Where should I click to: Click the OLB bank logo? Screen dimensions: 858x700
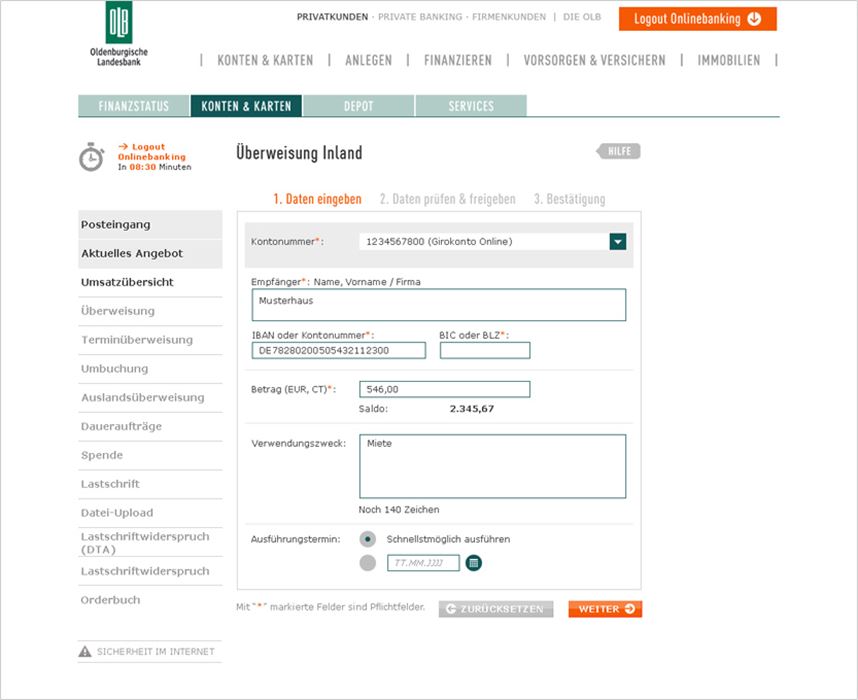click(119, 33)
